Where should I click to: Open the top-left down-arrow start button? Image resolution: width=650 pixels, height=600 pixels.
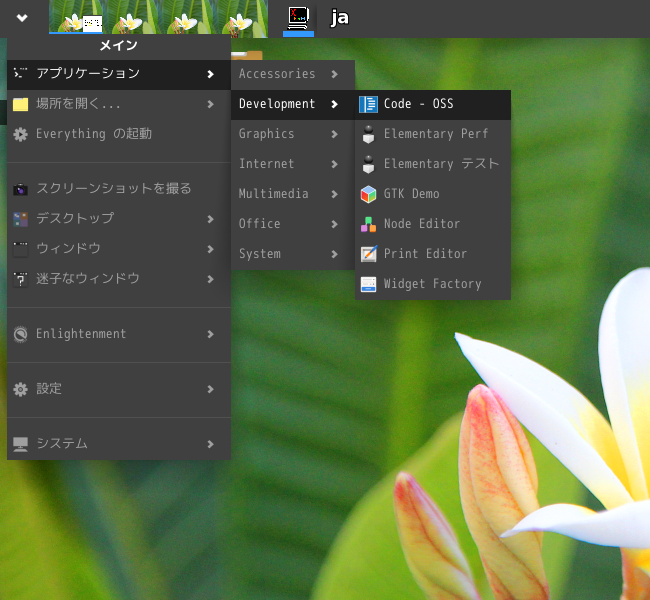coord(22,17)
